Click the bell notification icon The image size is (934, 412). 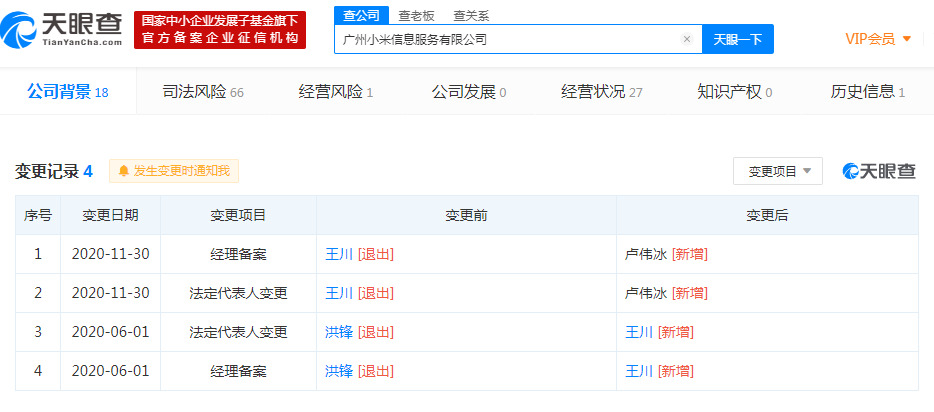tap(124, 171)
